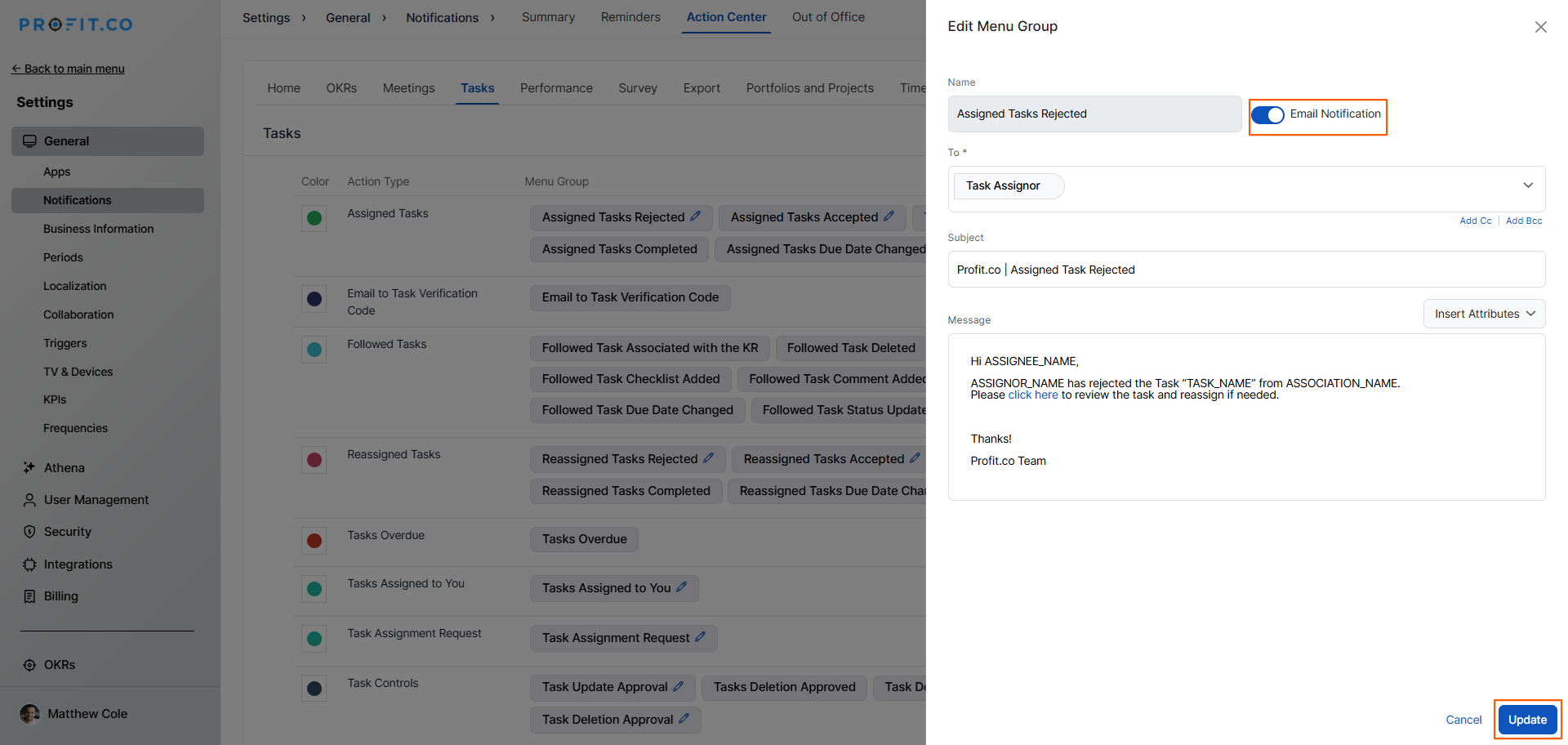Open Athena from the sidebar

64,468
